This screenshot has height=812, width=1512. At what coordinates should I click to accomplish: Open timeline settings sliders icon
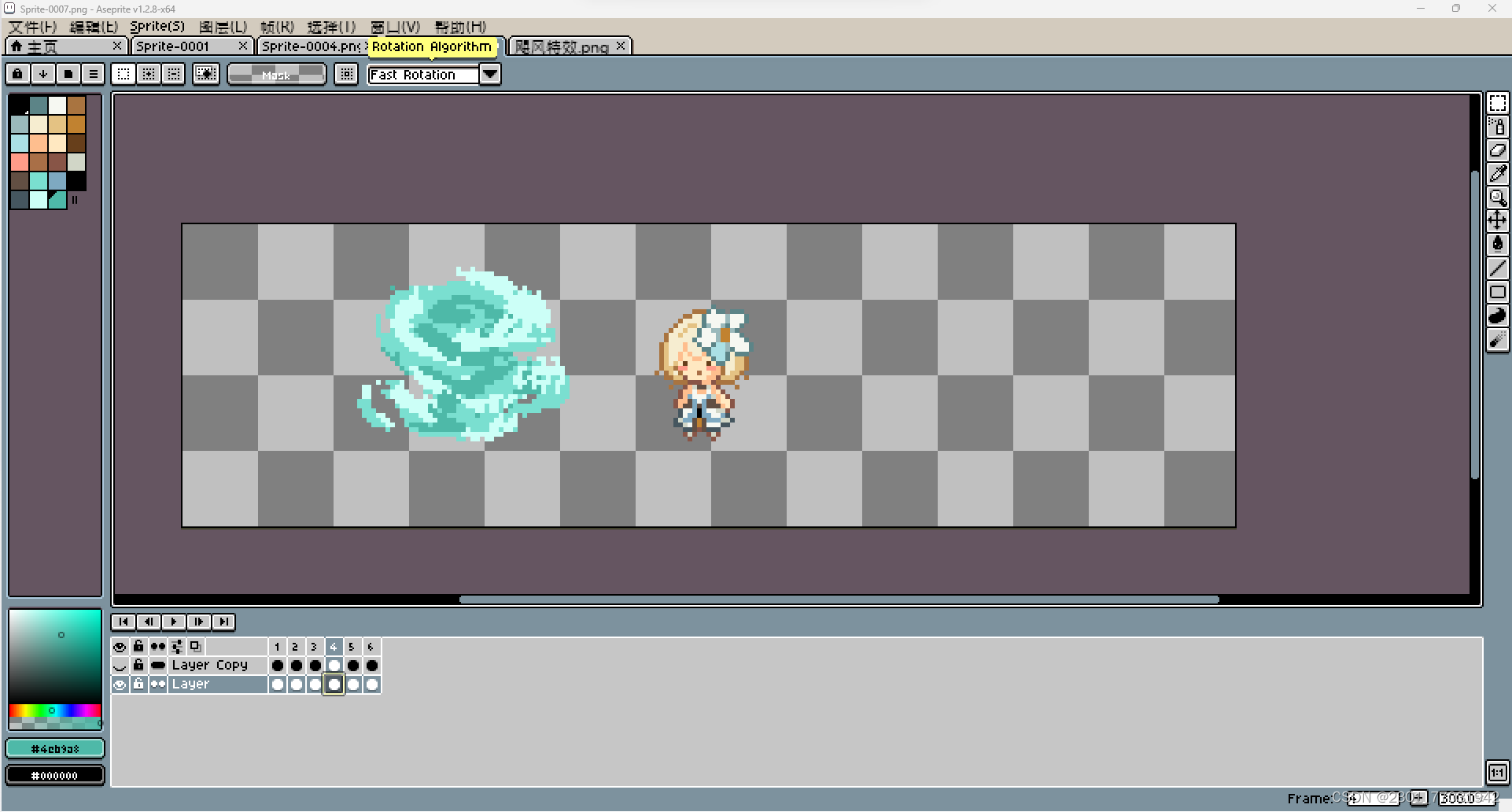point(177,647)
